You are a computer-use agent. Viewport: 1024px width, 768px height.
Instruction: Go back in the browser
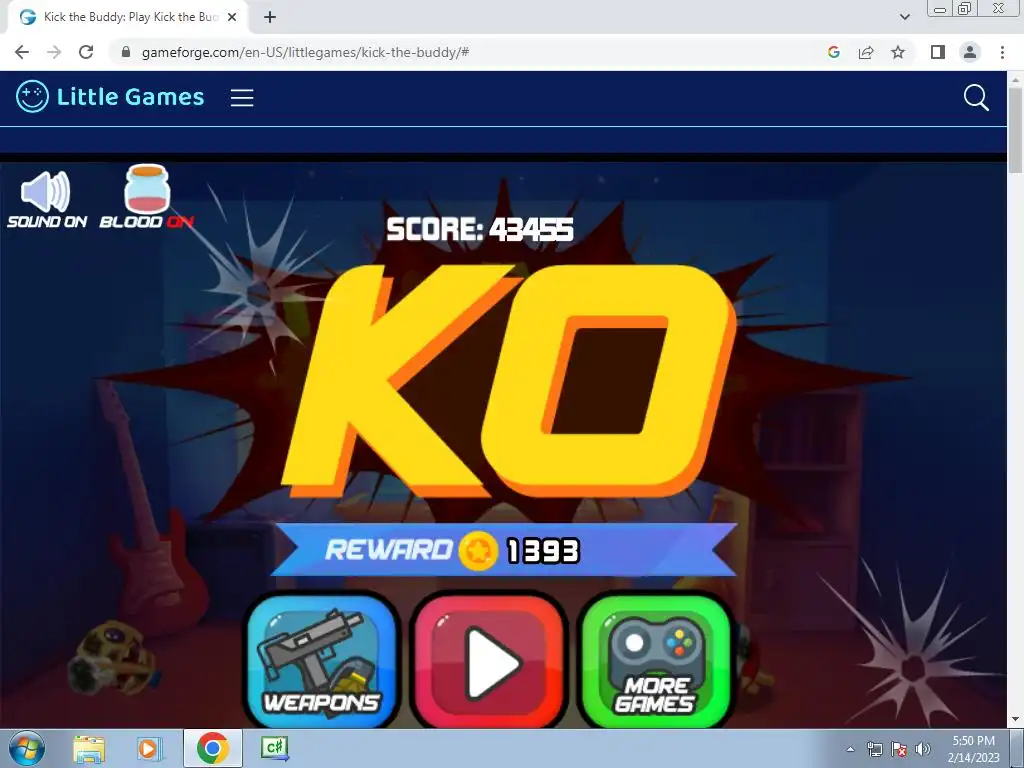(x=22, y=52)
